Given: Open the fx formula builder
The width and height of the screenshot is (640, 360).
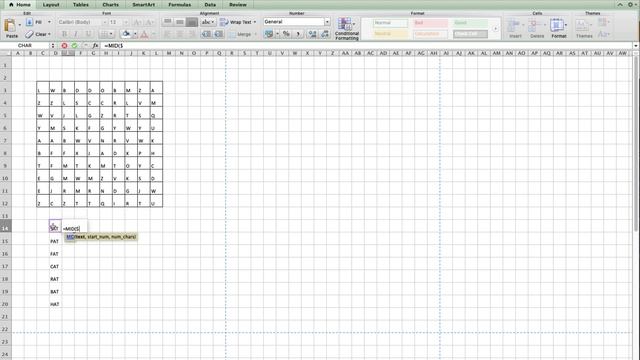Looking at the screenshot, I should click(95, 45).
